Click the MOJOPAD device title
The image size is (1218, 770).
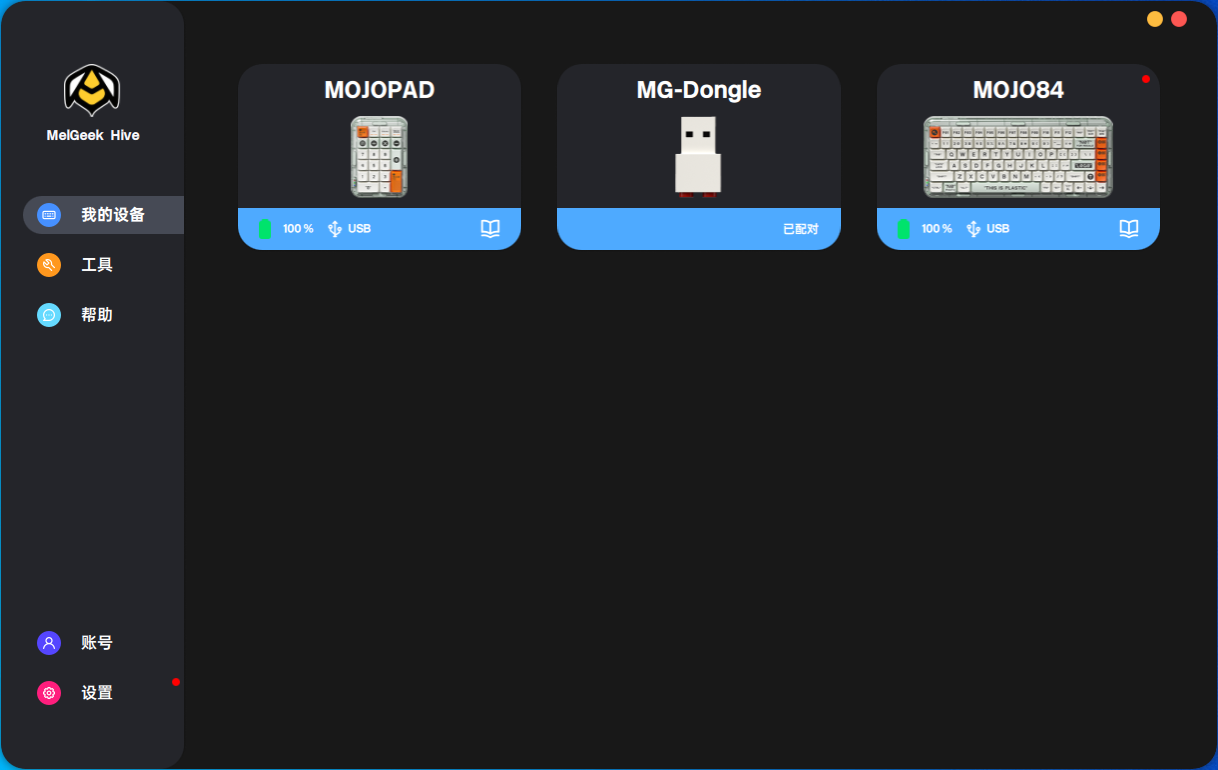pyautogui.click(x=379, y=90)
